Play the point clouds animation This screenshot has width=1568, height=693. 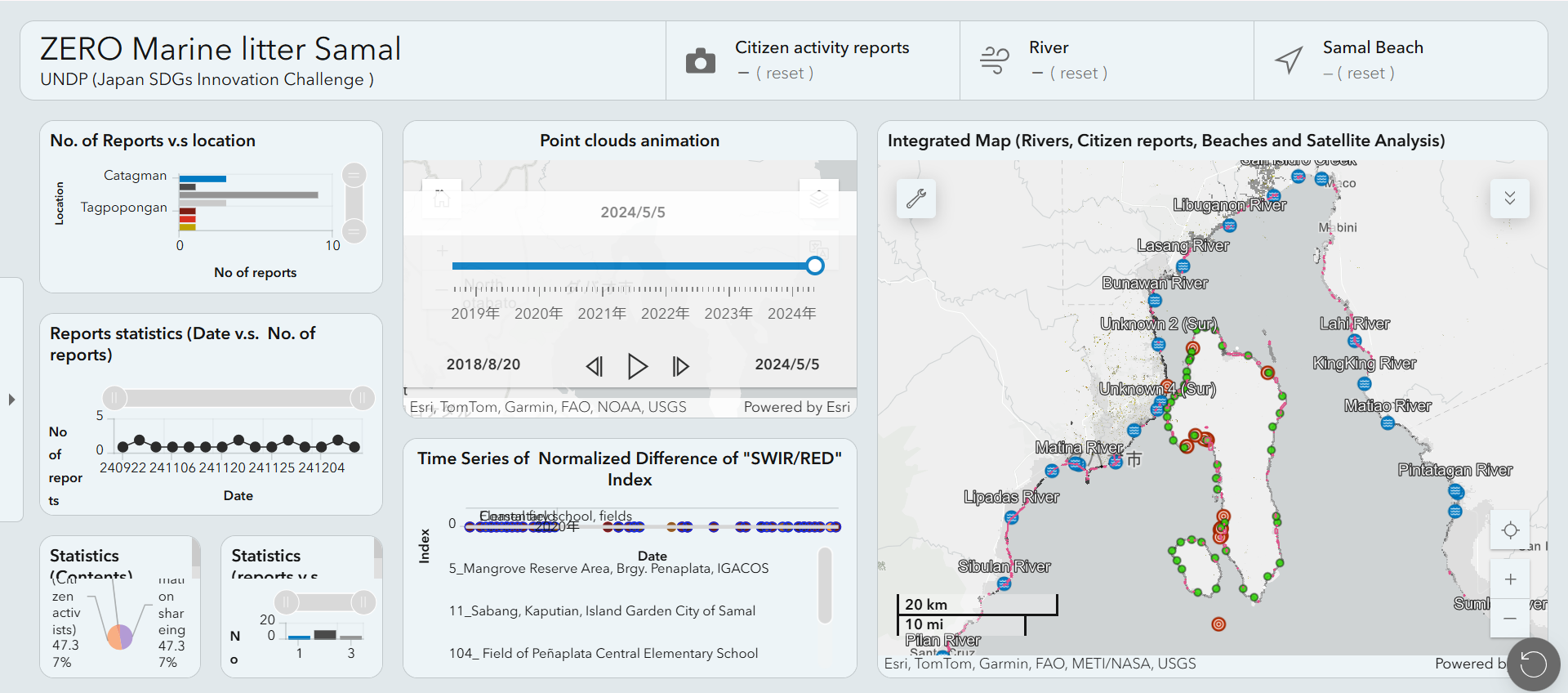coord(637,366)
